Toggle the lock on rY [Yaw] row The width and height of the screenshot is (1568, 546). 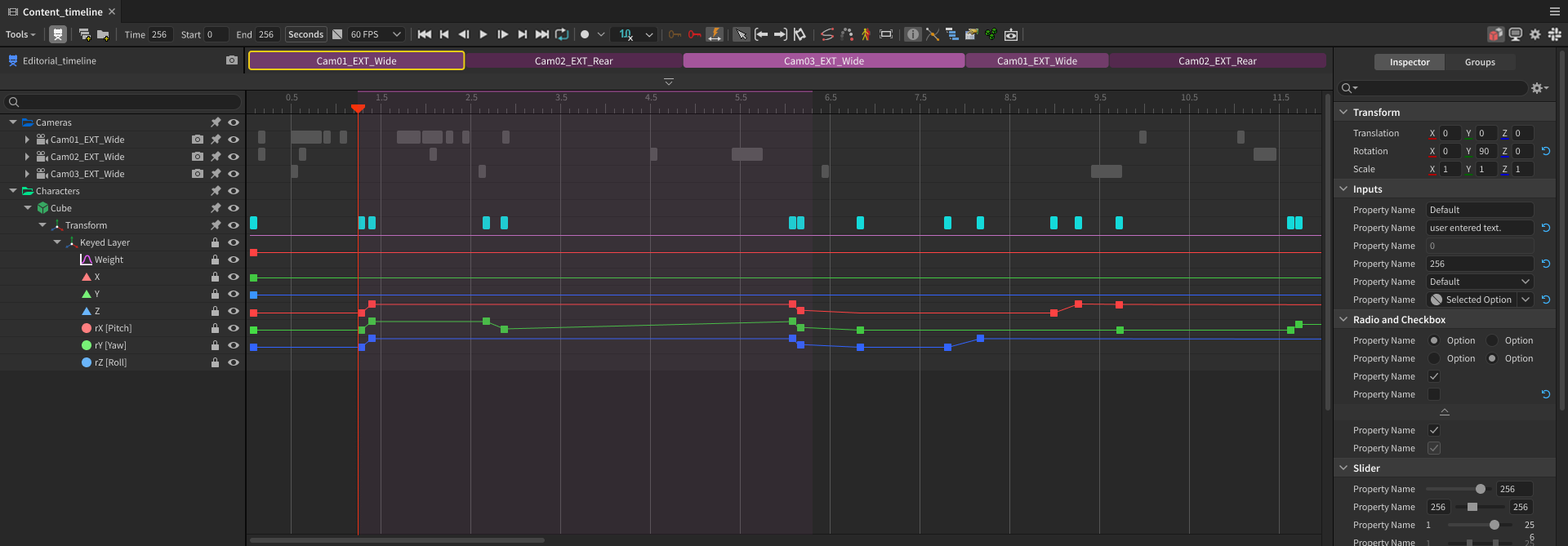tap(215, 345)
